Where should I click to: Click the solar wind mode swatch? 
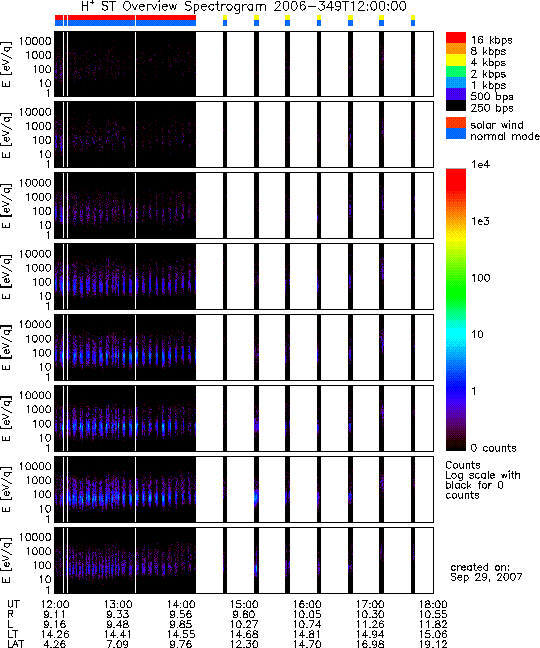coord(456,123)
